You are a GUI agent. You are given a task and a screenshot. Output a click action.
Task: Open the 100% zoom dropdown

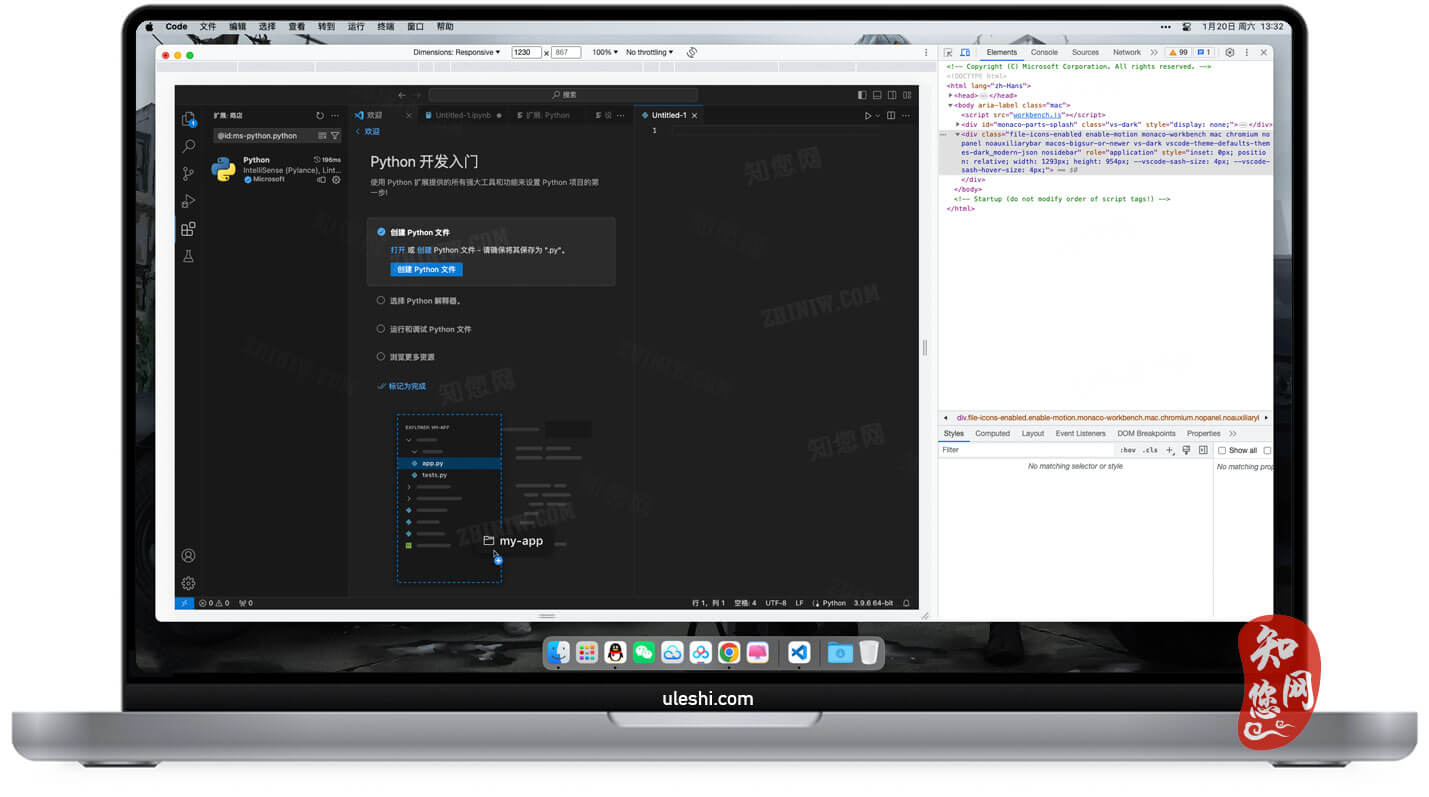[x=605, y=52]
